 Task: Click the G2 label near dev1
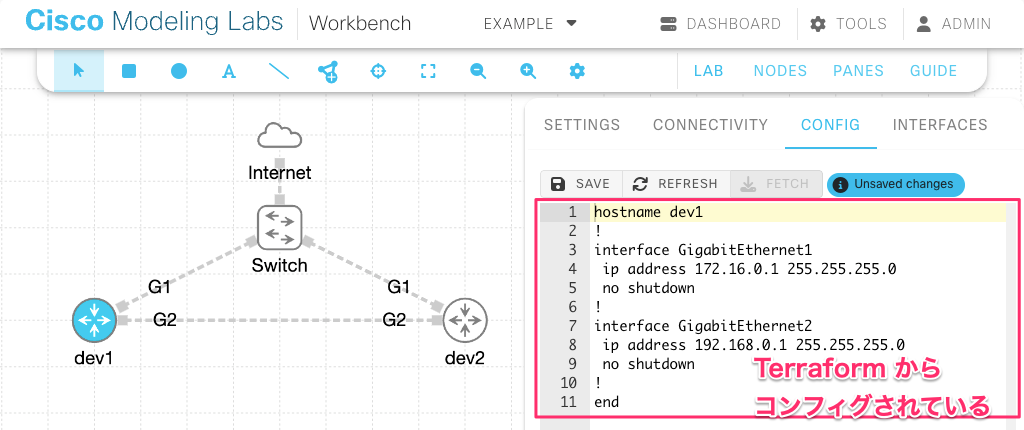165,320
